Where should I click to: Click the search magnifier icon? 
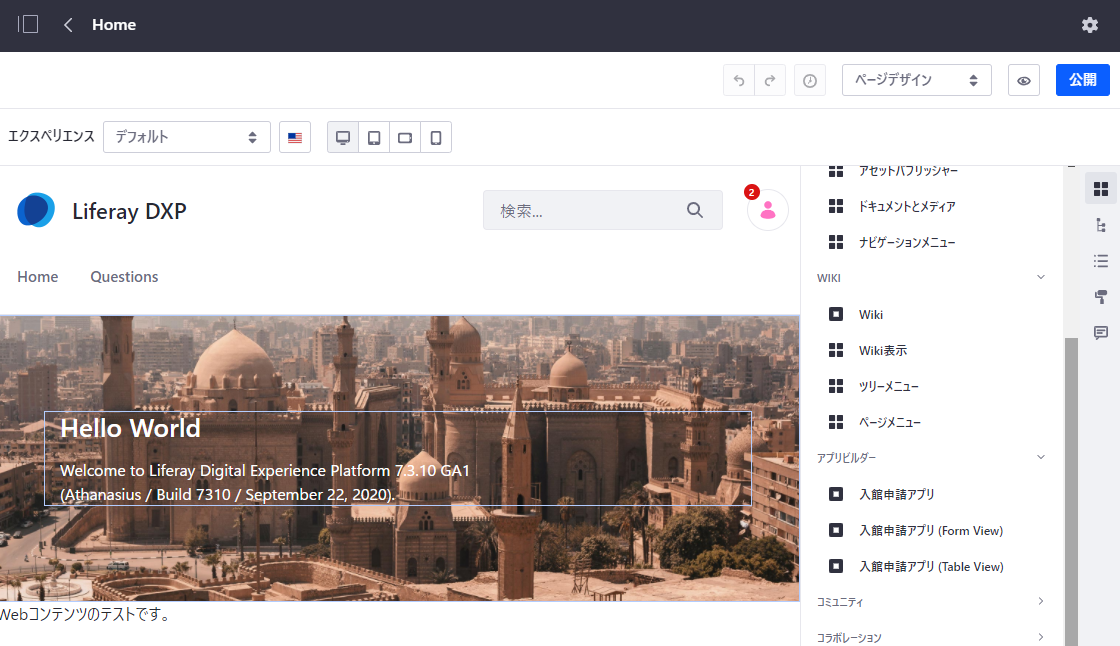click(x=695, y=210)
